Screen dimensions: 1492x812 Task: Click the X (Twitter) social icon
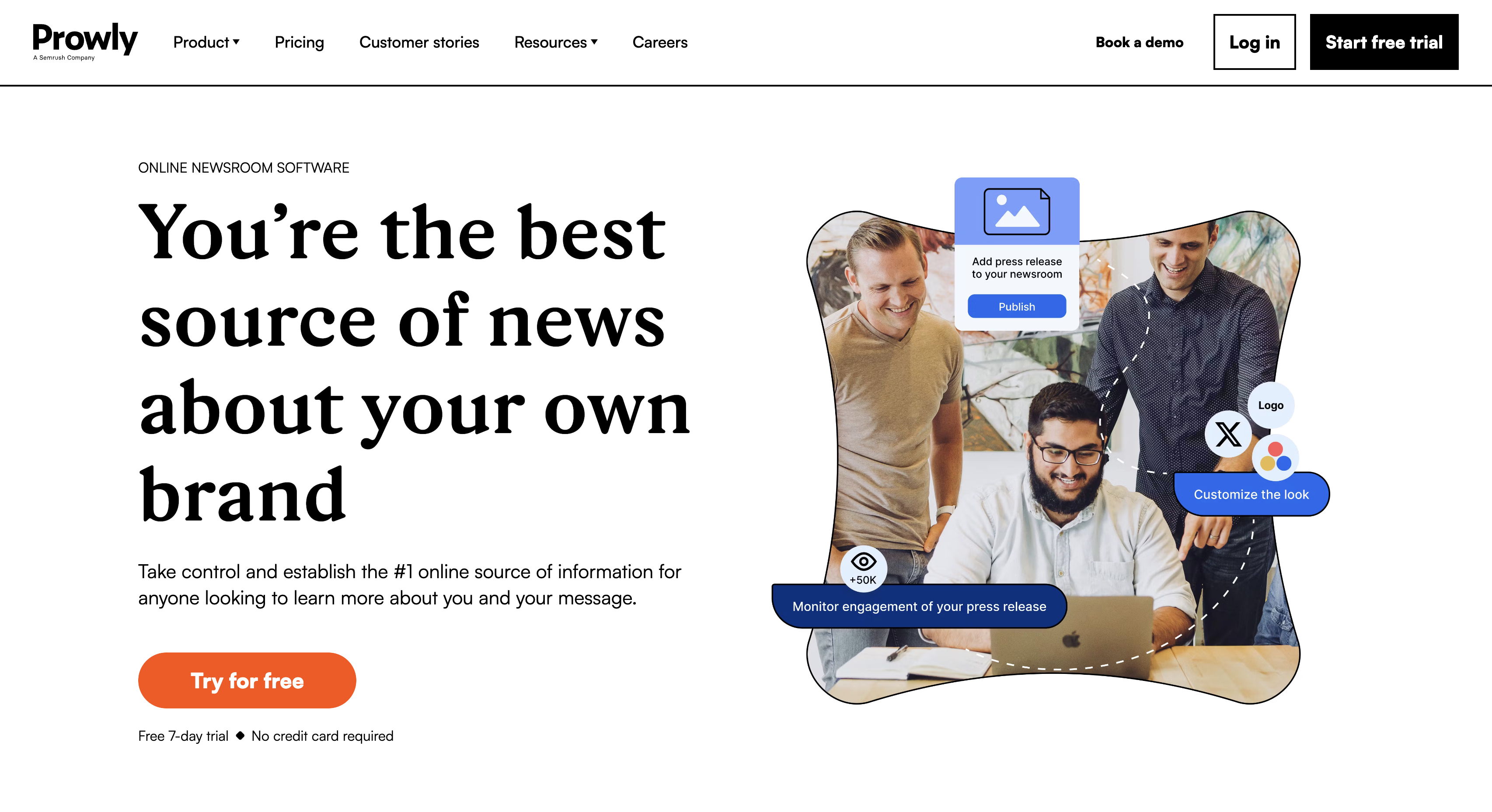click(x=1228, y=434)
